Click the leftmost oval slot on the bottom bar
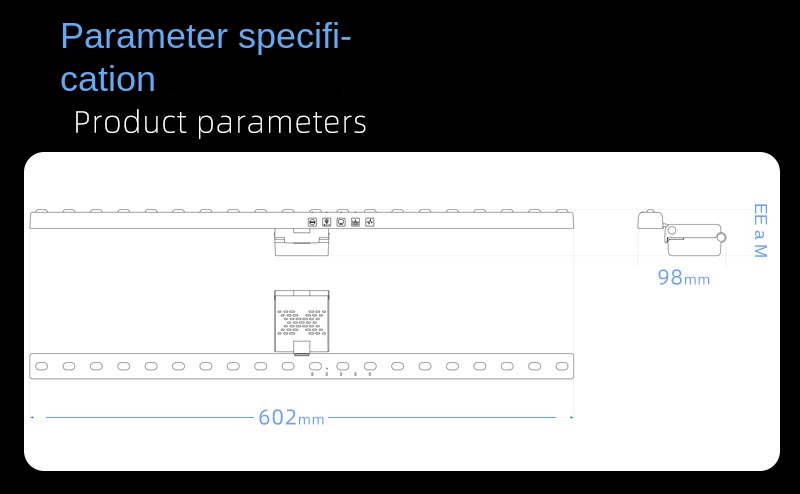Screen dimensions: 800x494 click(x=42, y=366)
